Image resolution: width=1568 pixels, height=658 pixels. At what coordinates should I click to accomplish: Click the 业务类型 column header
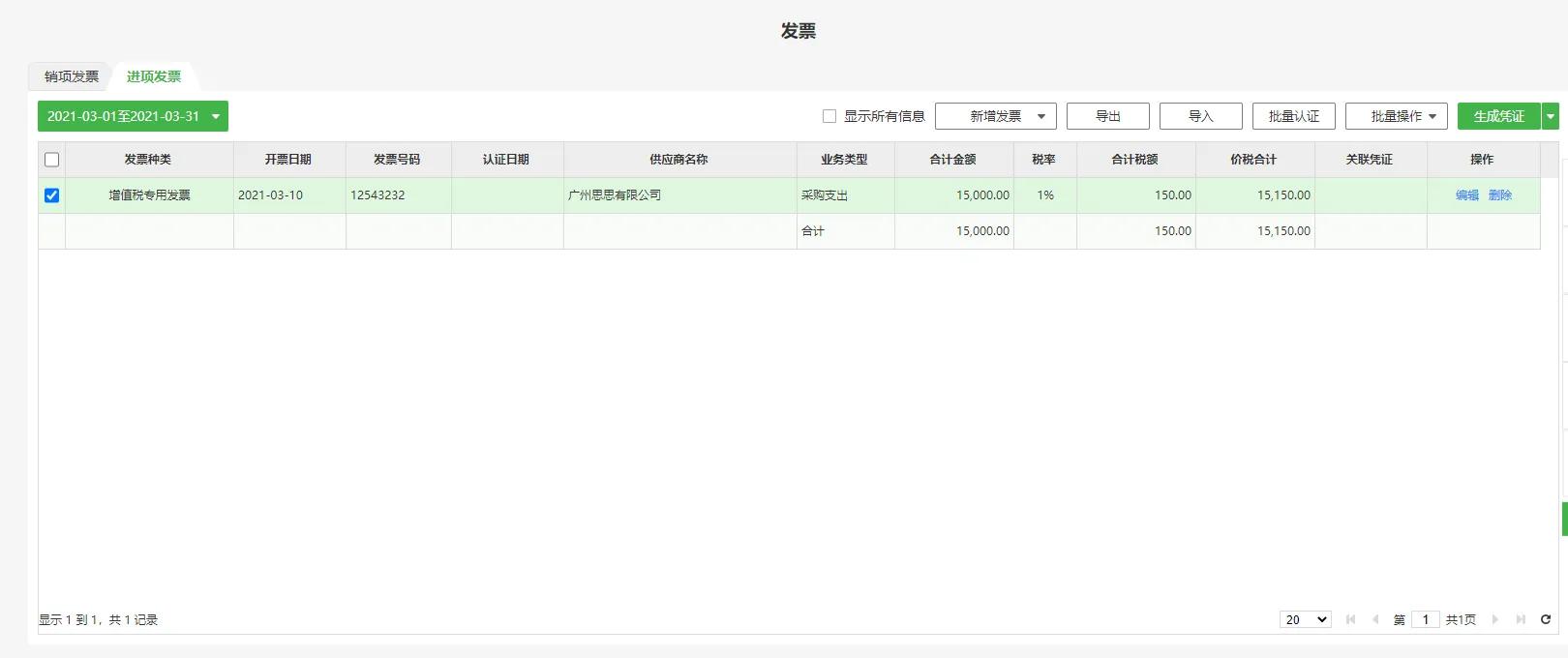point(845,160)
